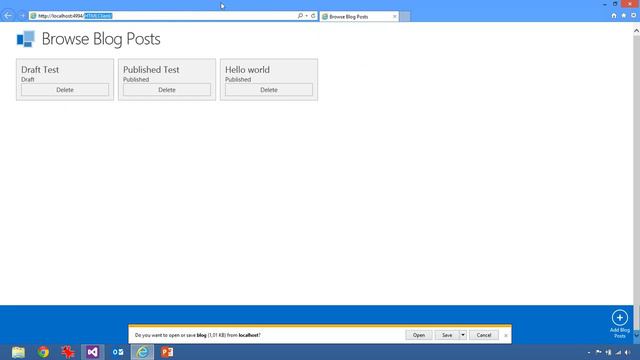Click the LightSwitch app logo icon
Viewport: 640px width, 360px height.
(25, 39)
